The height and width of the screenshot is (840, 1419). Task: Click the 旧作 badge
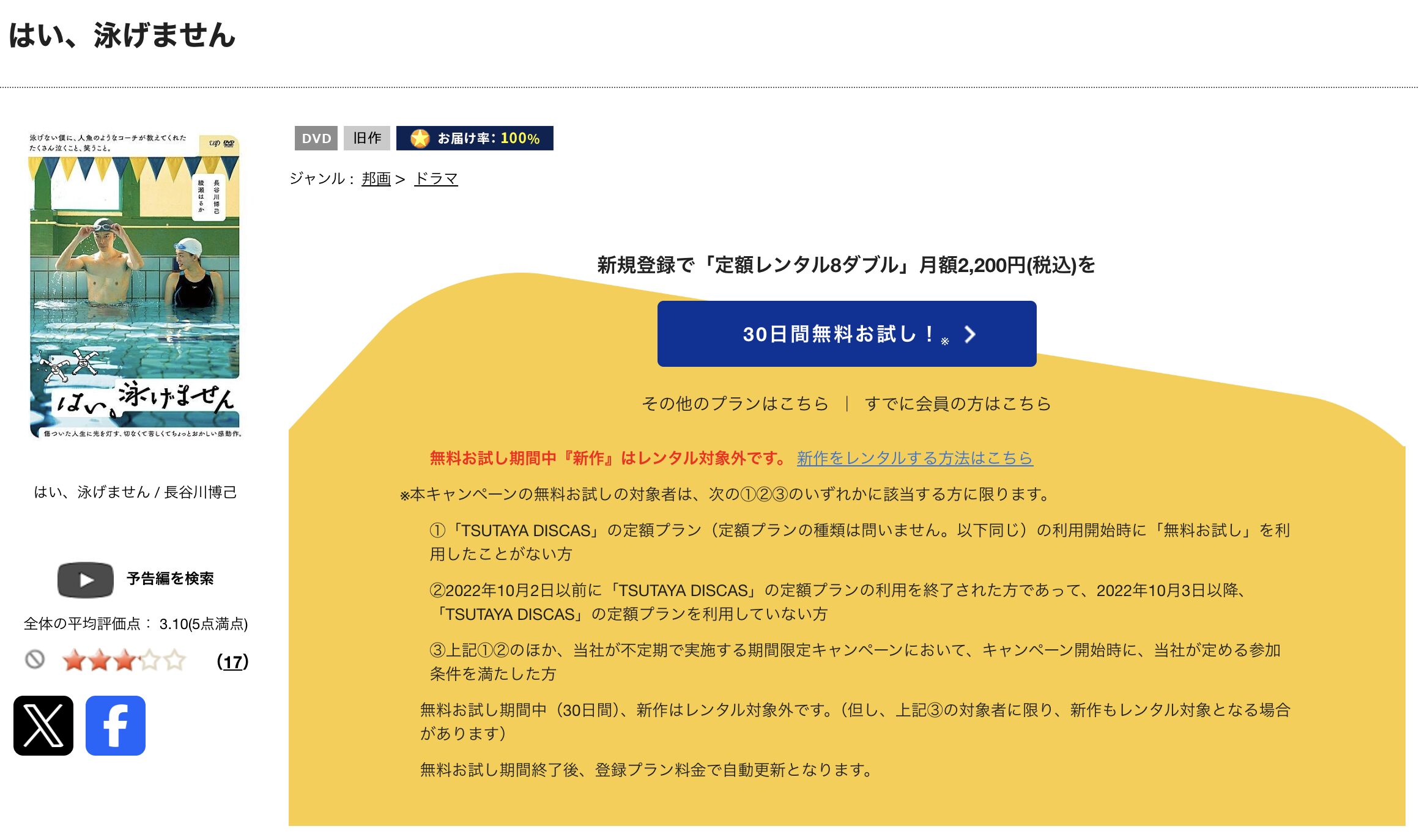(367, 138)
